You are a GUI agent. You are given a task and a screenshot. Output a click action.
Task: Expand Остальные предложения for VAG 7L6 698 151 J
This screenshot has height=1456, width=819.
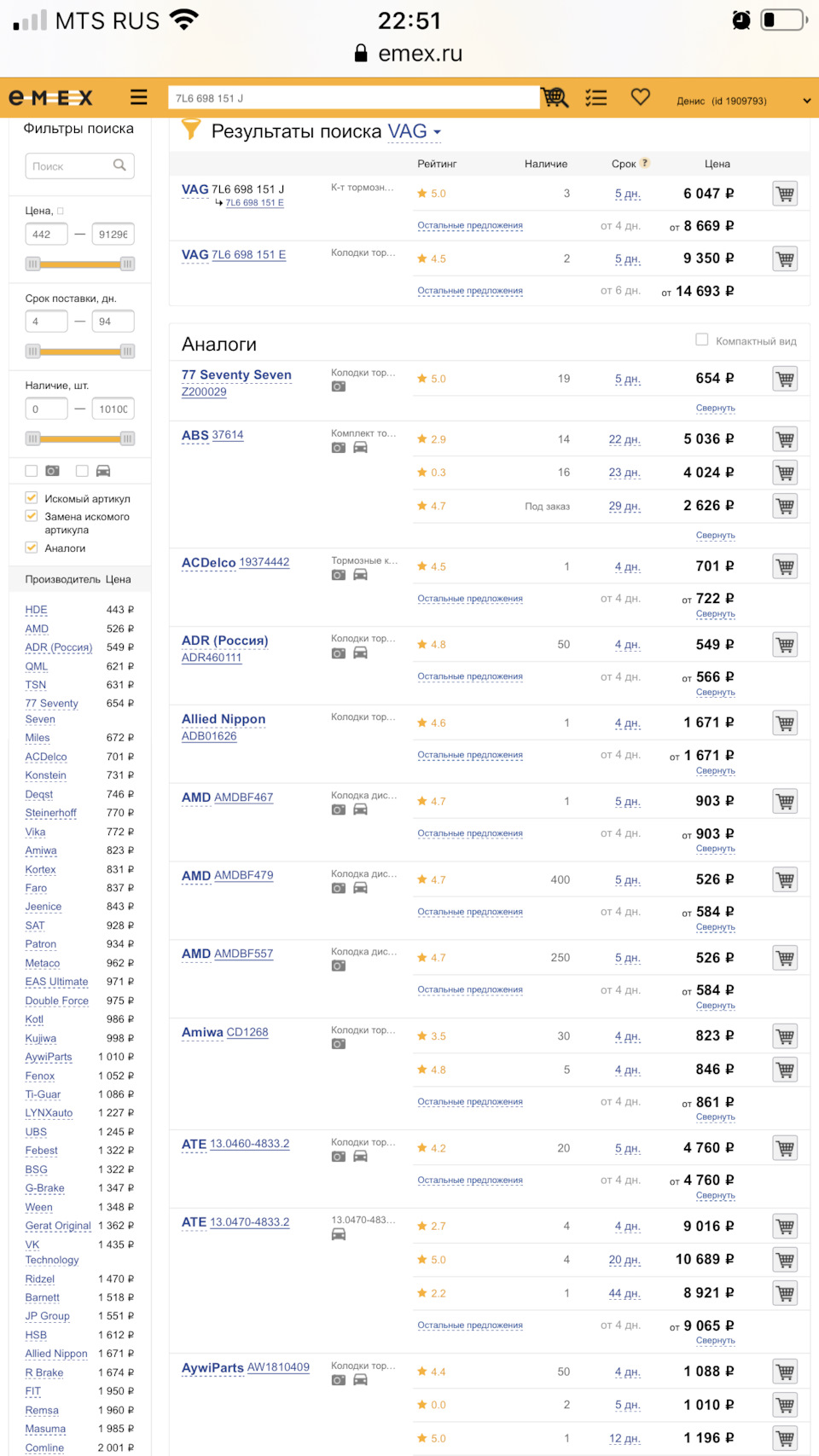tap(470, 226)
